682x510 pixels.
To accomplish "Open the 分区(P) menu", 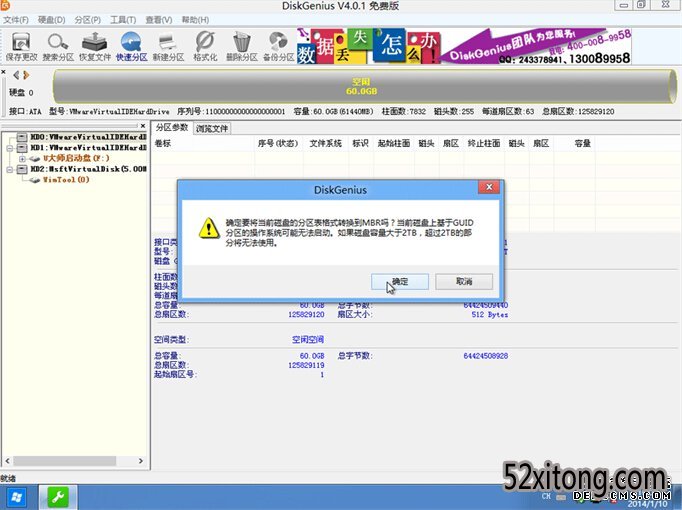I will 87,20.
